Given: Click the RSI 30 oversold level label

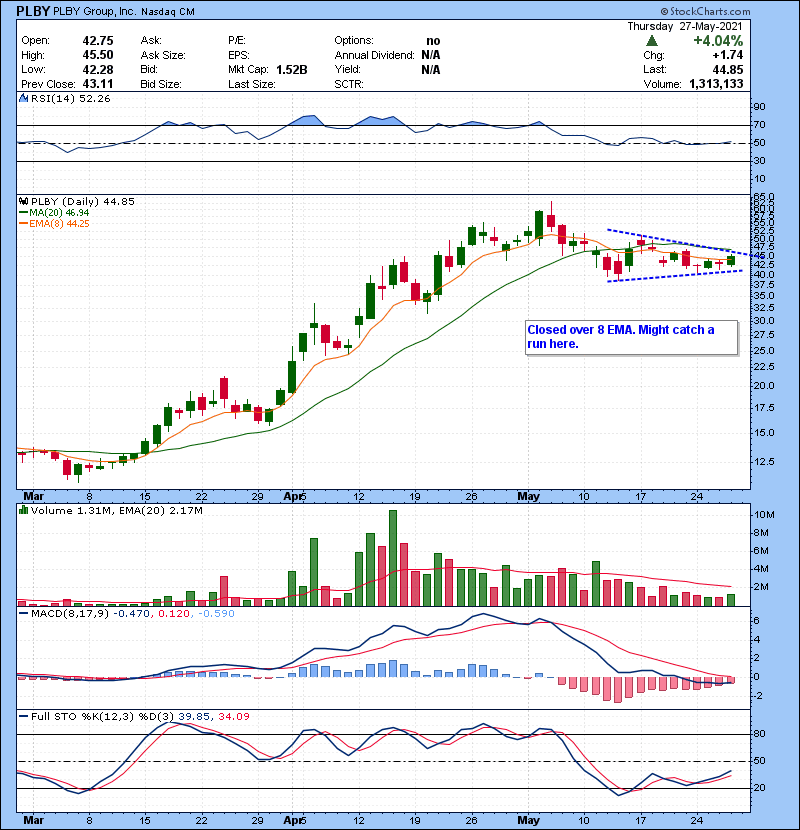Looking at the screenshot, I should pos(759,160).
